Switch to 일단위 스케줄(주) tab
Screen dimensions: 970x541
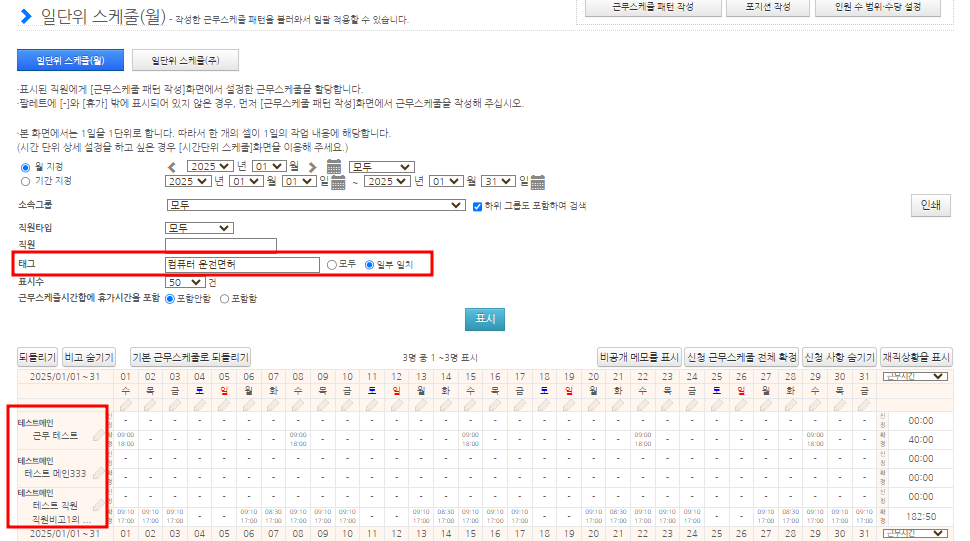click(185, 61)
